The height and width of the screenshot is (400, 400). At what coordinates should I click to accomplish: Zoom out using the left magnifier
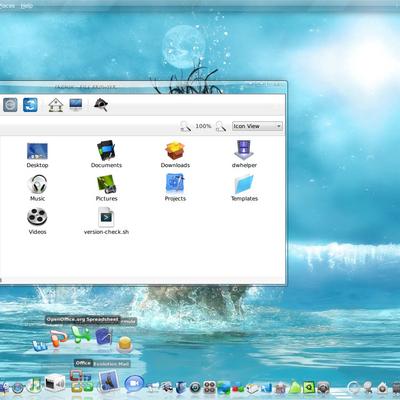coord(185,126)
